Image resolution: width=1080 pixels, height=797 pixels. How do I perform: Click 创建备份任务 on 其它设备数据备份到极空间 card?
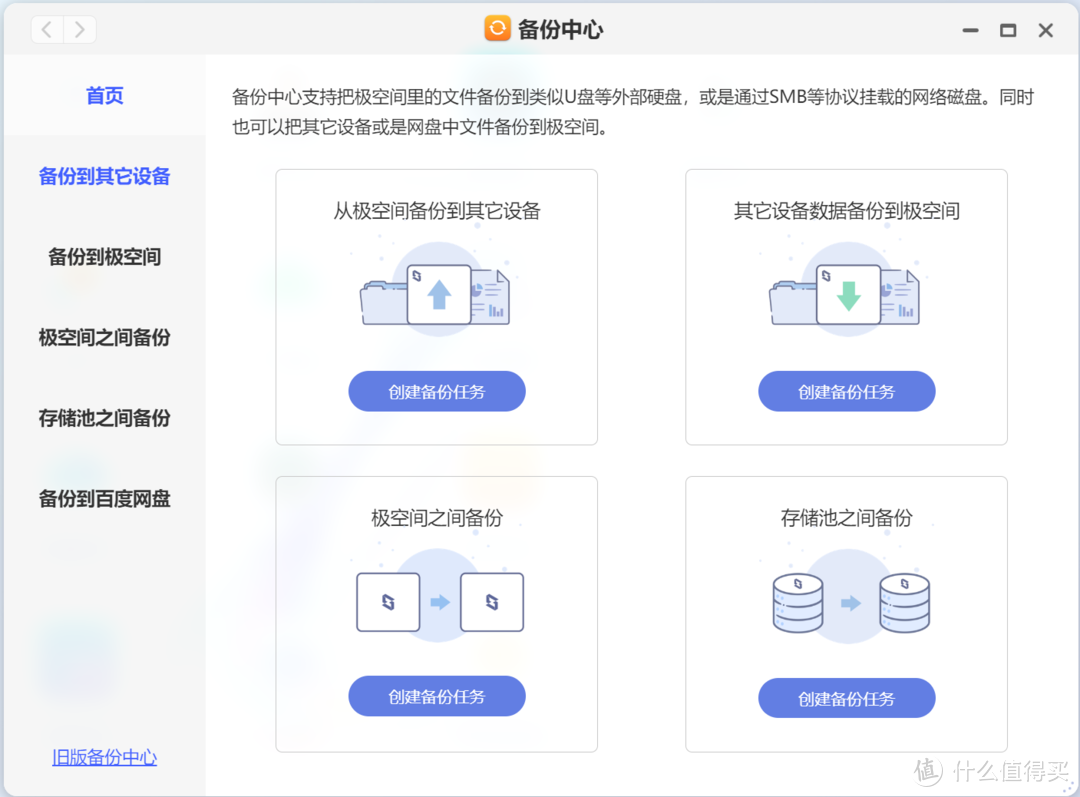click(x=846, y=391)
